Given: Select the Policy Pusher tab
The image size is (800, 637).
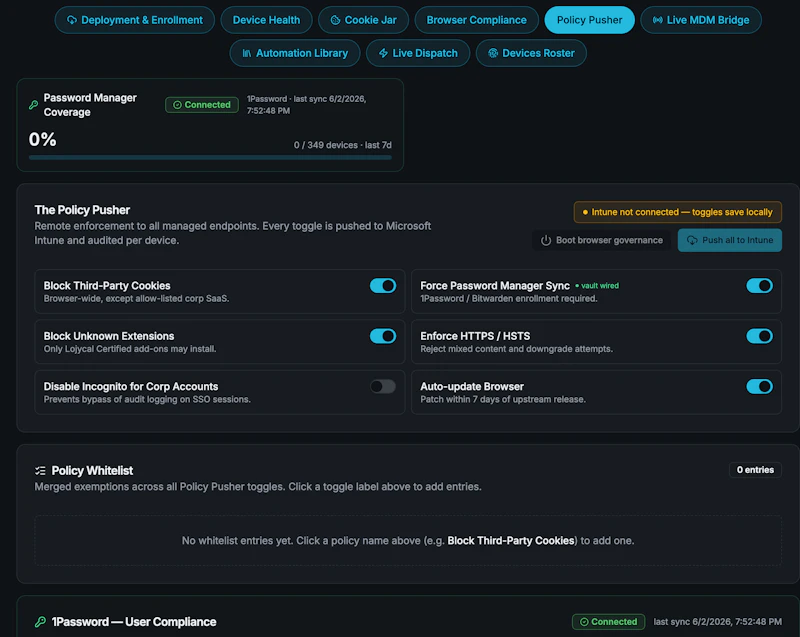Looking at the screenshot, I should 589,20.
